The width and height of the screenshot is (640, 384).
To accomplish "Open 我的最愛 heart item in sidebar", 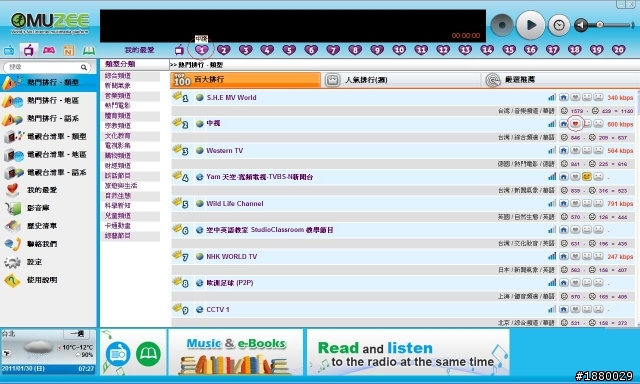I will coord(48,190).
